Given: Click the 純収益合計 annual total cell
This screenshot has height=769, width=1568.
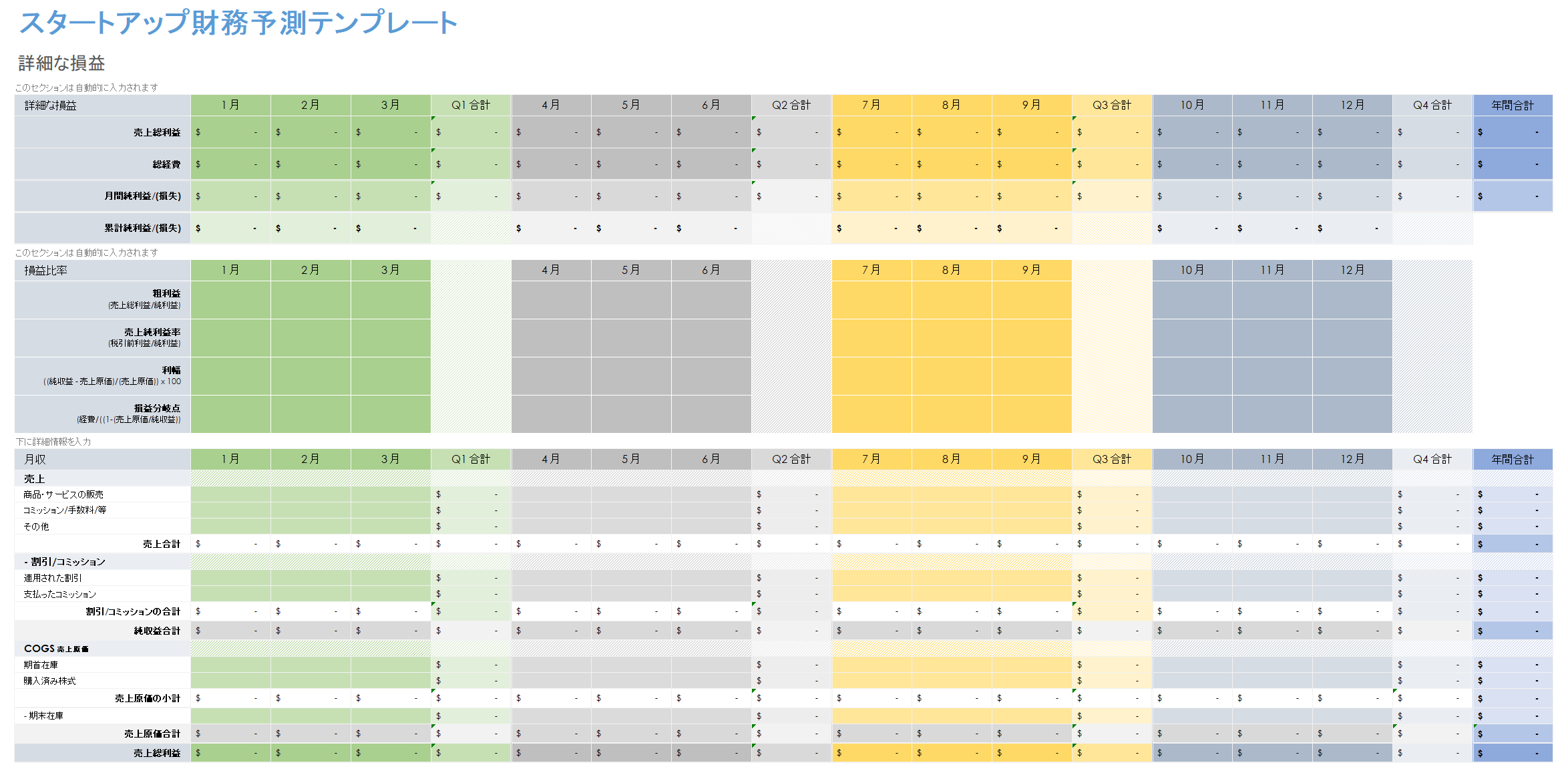Looking at the screenshot, I should 1513,631.
